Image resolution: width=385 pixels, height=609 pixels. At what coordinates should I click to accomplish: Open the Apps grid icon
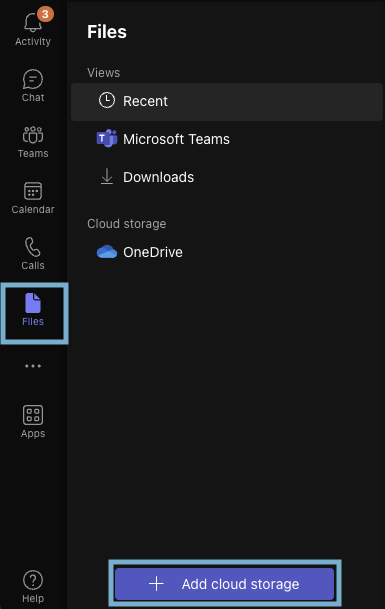click(33, 415)
